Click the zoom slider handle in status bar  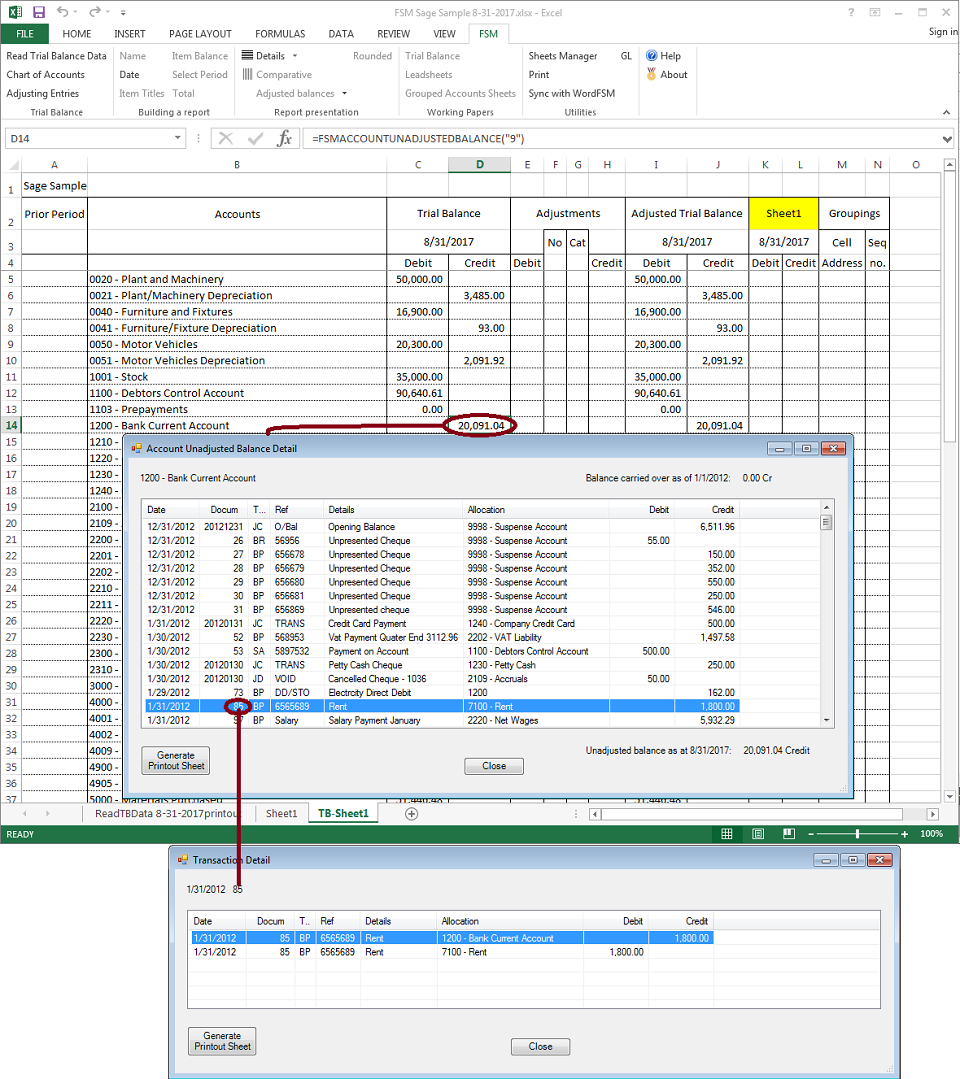(857, 834)
